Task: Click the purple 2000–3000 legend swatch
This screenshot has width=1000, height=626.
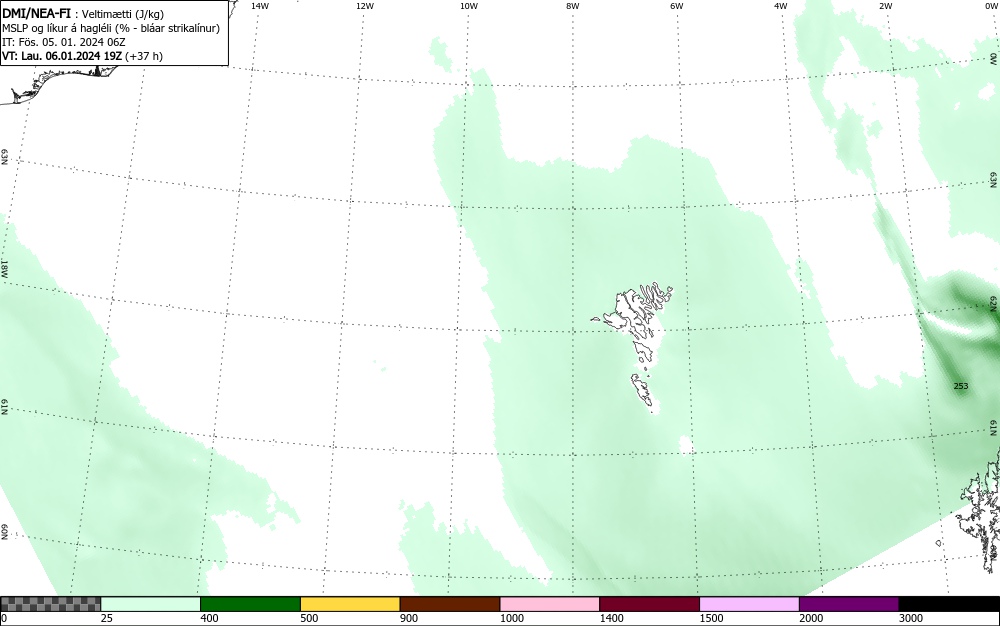Action: coord(849,604)
